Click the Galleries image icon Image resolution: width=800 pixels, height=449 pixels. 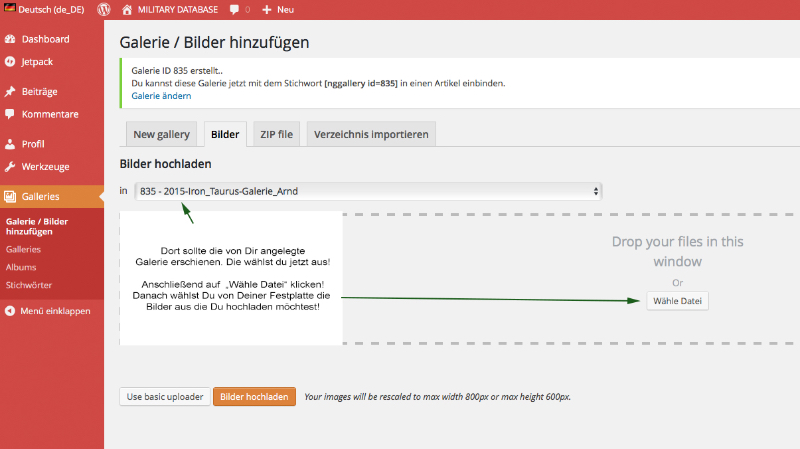pyautogui.click(x=10, y=196)
